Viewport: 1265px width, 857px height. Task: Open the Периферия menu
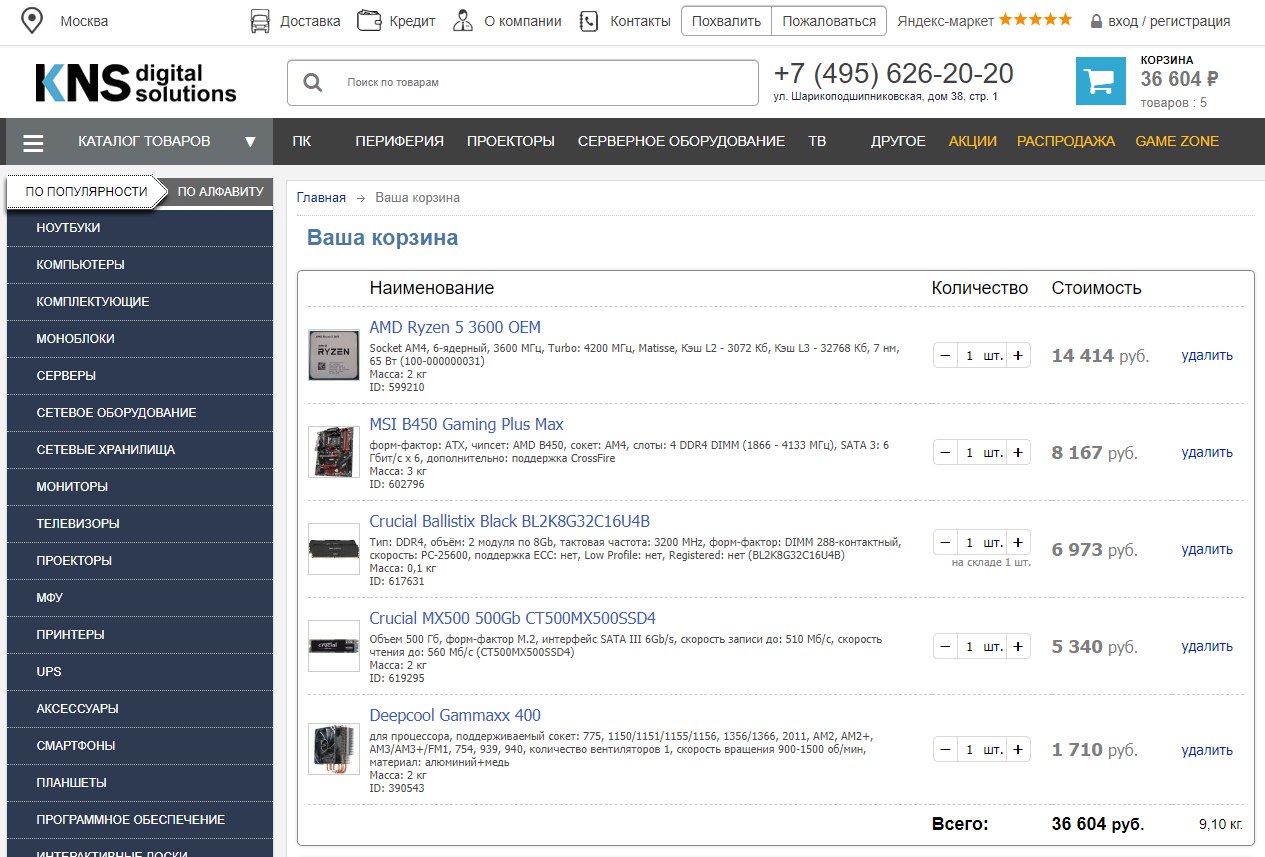tap(399, 142)
